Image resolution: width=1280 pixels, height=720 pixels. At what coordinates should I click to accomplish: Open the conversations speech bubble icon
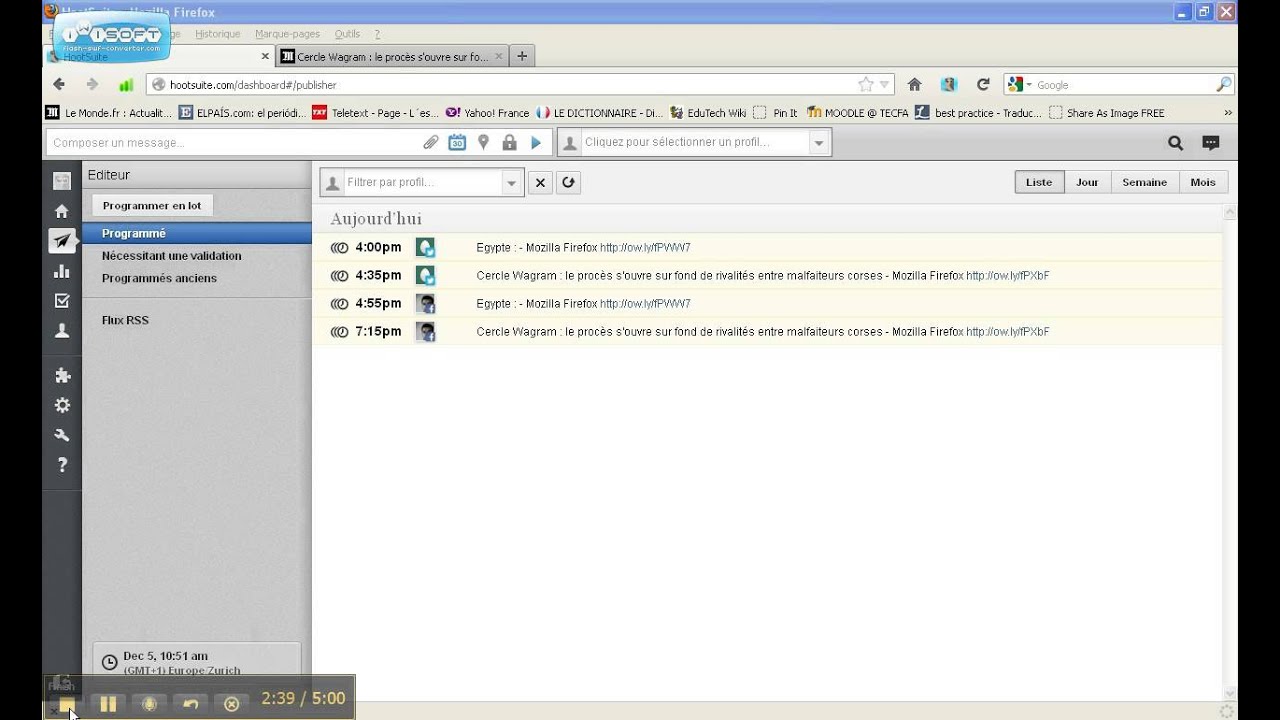click(1211, 143)
